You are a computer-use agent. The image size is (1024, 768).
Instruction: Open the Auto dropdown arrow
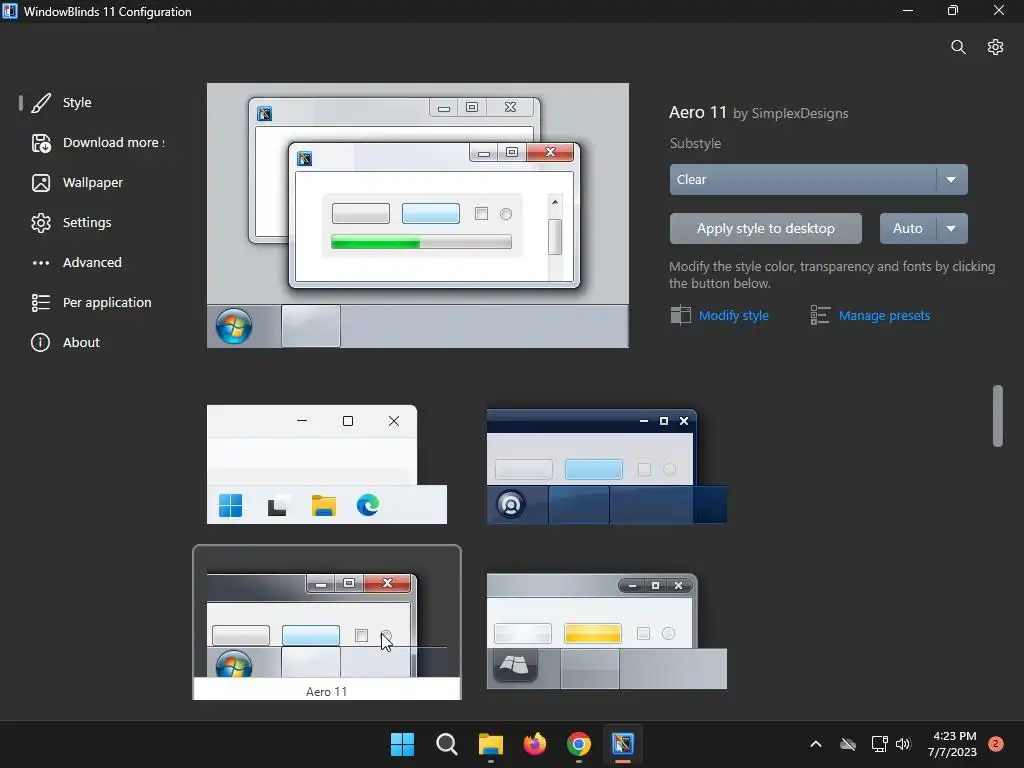coord(952,229)
